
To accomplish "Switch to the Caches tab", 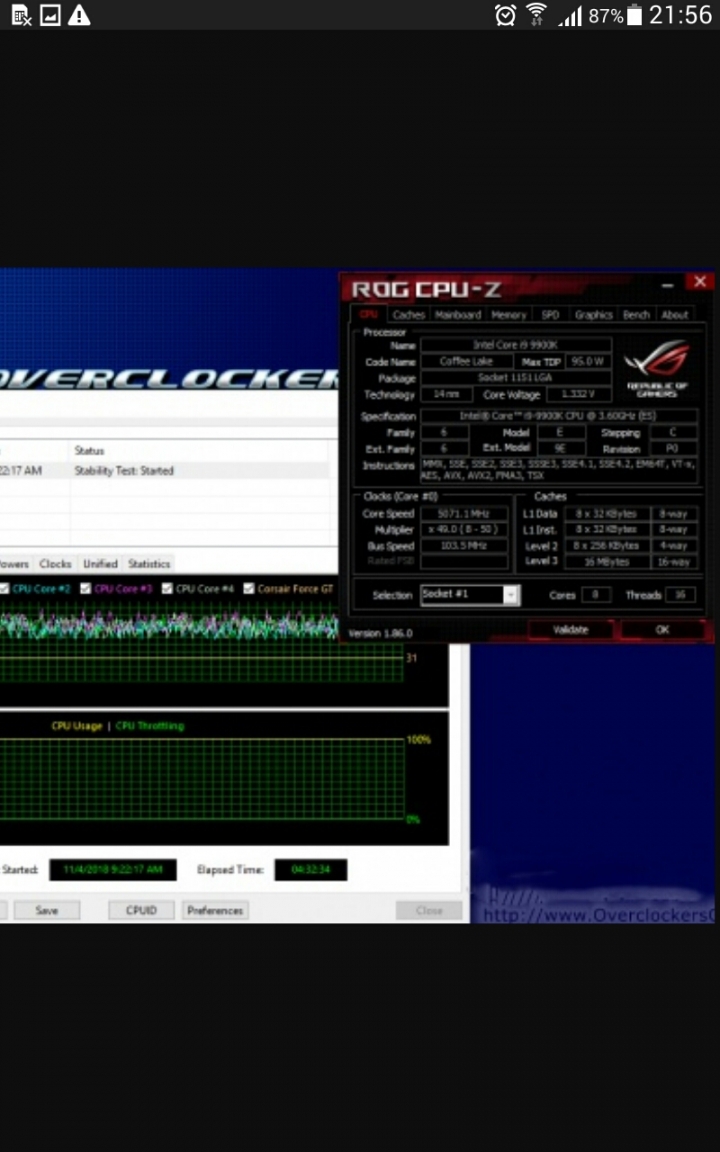I will [408, 314].
